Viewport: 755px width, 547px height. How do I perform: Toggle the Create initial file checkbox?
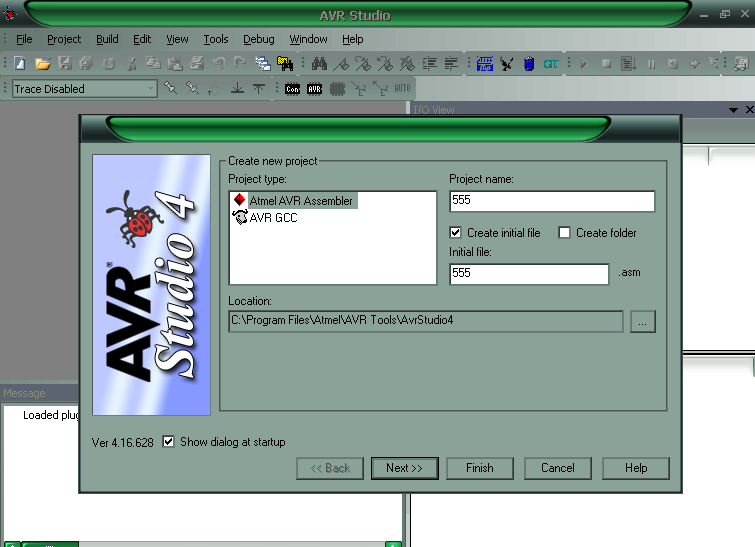point(455,233)
